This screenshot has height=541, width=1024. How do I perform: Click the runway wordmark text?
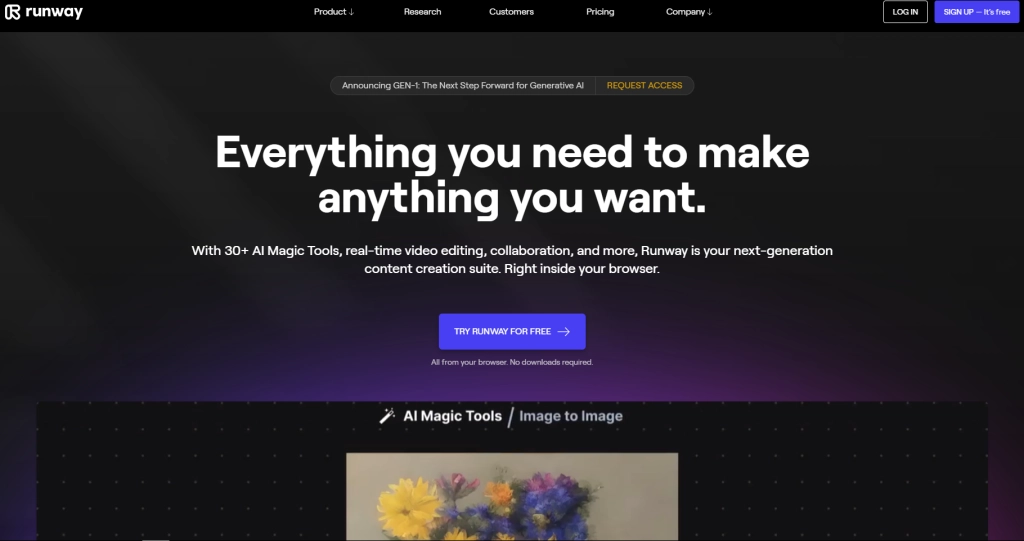coord(54,12)
